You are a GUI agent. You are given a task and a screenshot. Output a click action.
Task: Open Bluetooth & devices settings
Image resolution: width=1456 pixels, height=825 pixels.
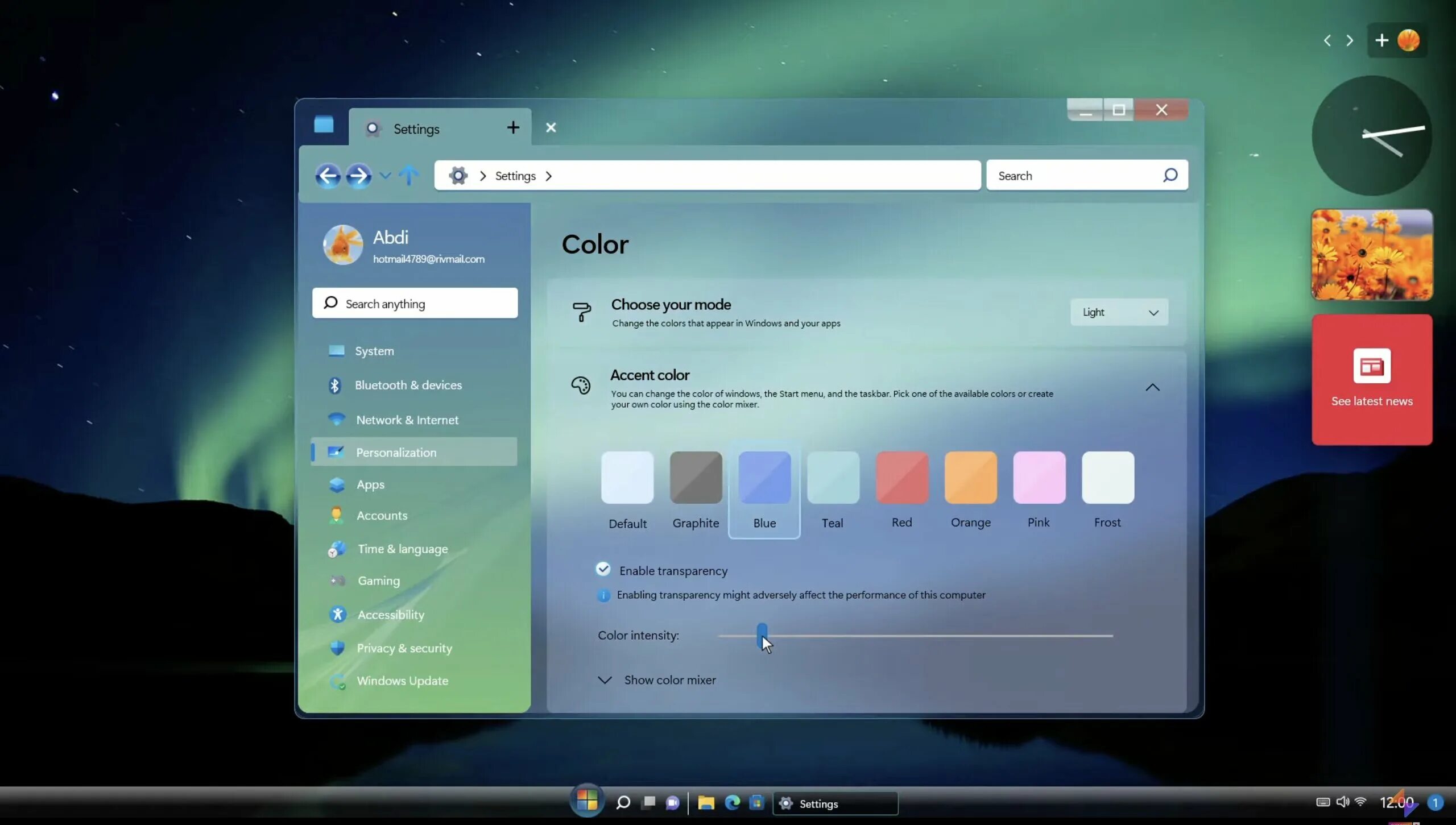coord(408,385)
